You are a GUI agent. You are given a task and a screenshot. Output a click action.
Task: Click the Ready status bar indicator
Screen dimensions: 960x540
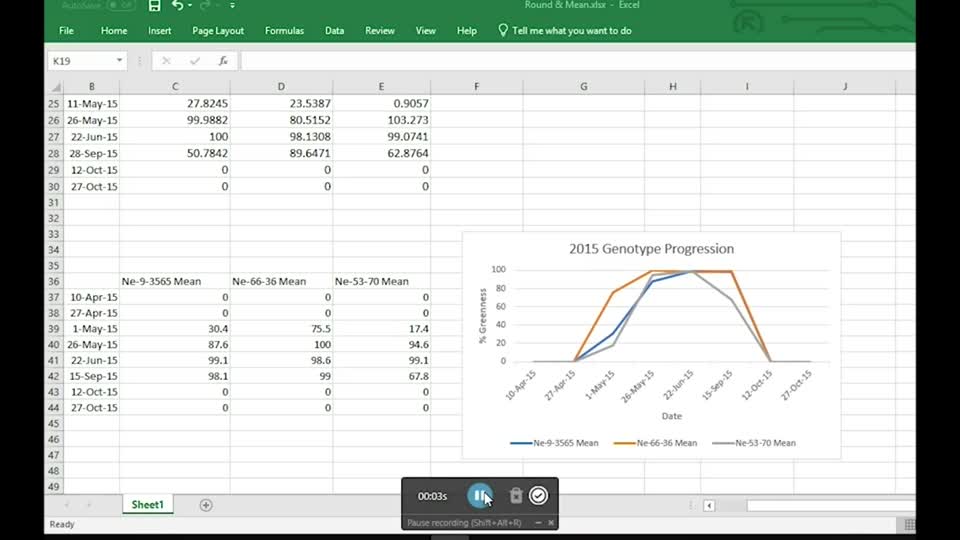[62, 524]
